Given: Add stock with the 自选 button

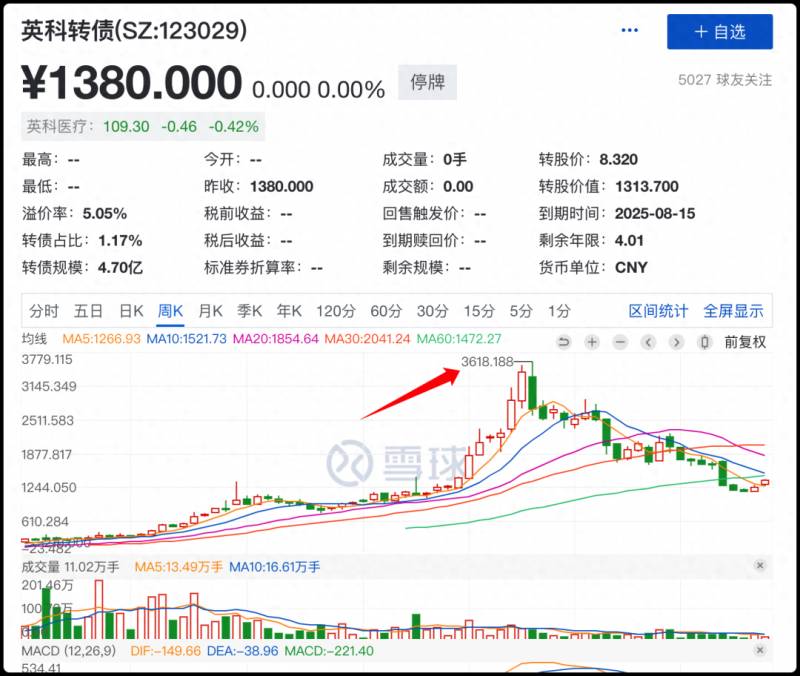Looking at the screenshot, I should click(x=720, y=32).
